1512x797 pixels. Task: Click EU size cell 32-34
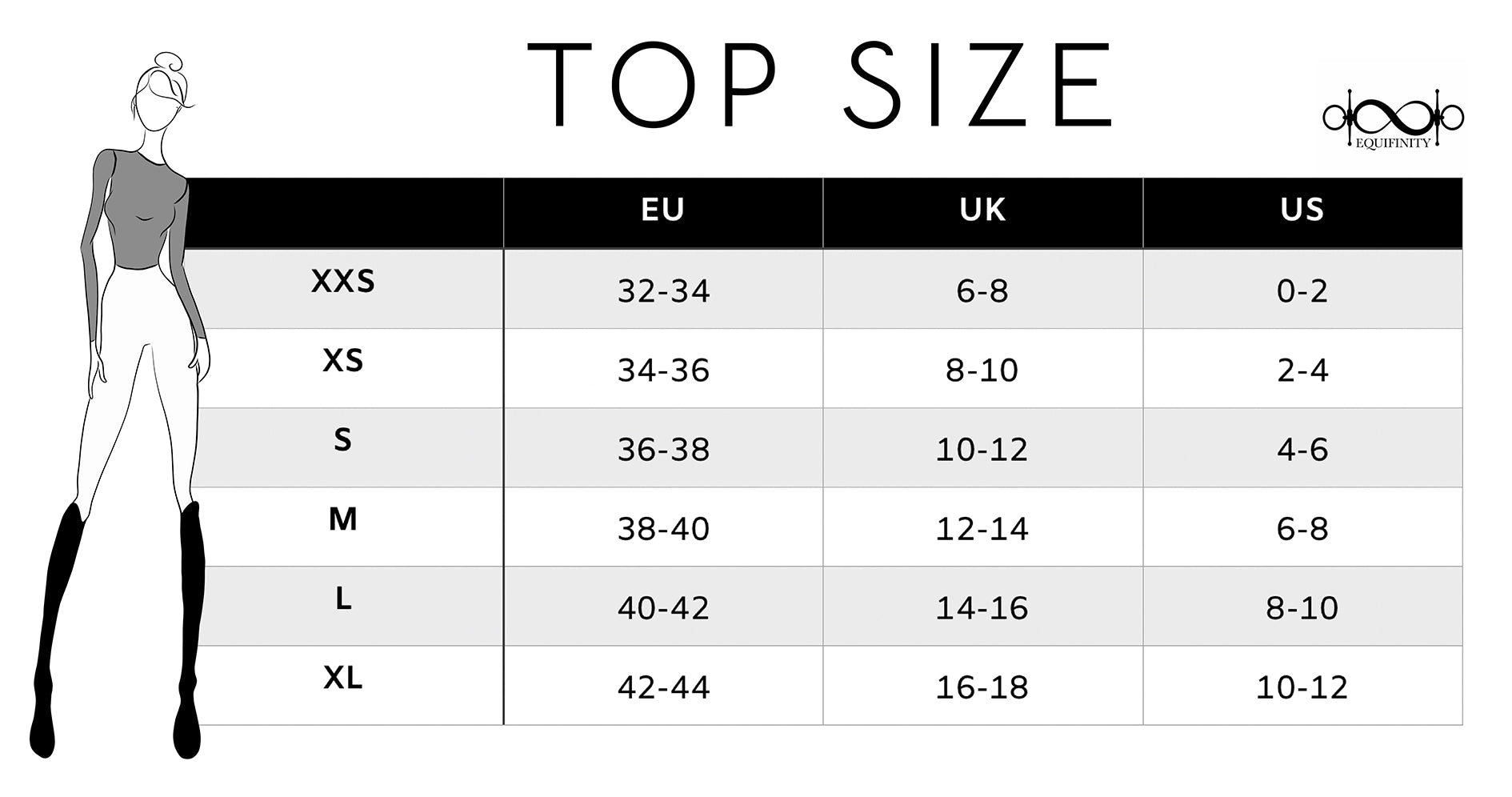[663, 290]
